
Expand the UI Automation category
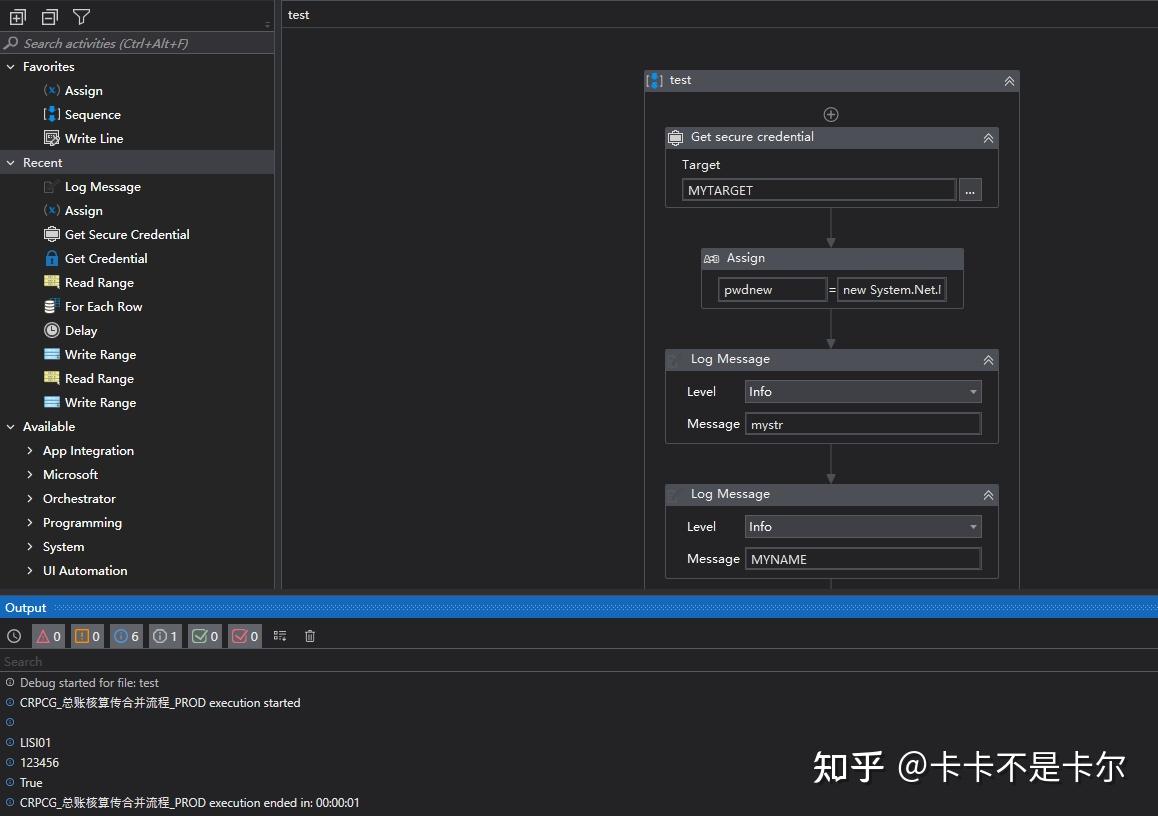tap(30, 570)
